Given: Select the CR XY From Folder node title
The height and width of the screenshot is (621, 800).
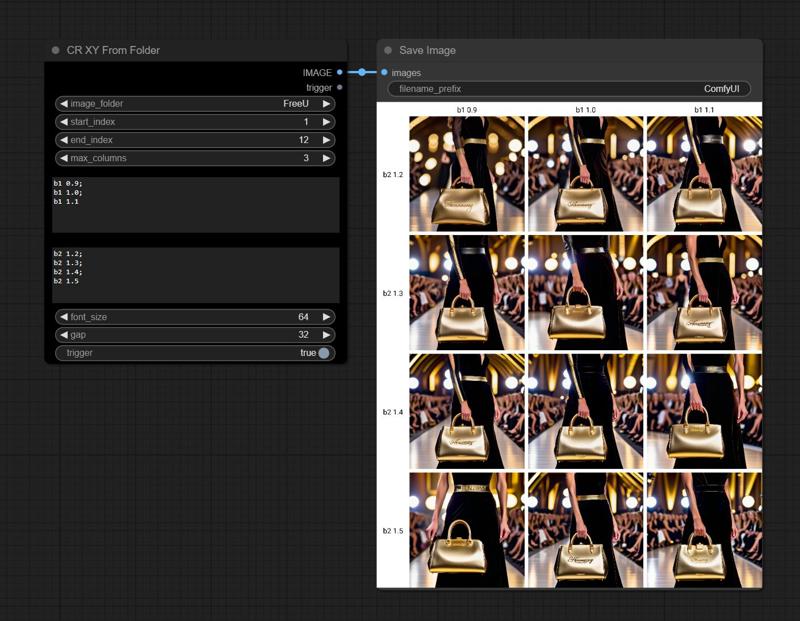Looking at the screenshot, I should coord(113,50).
